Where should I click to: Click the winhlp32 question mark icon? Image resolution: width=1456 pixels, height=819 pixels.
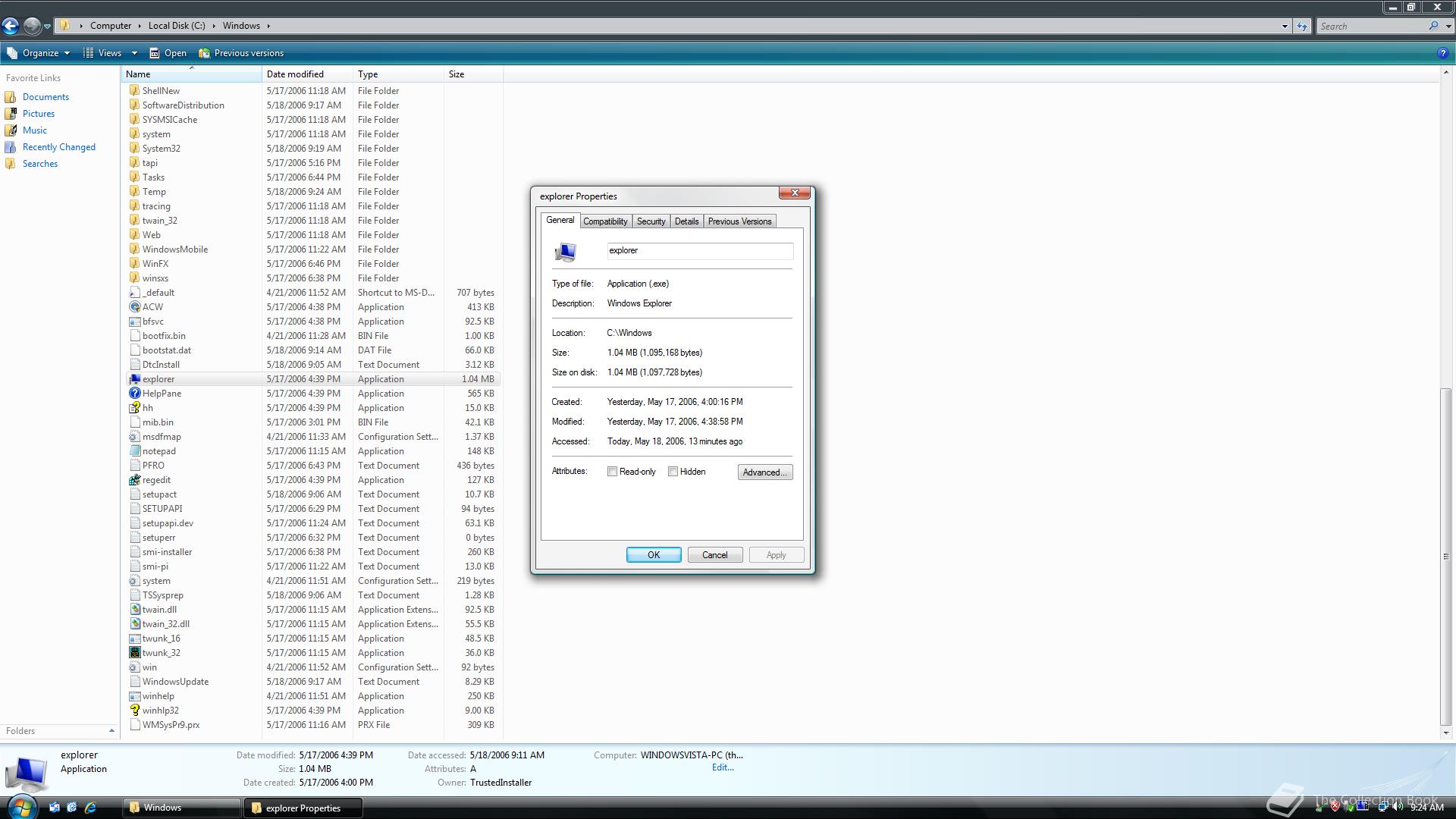(134, 711)
